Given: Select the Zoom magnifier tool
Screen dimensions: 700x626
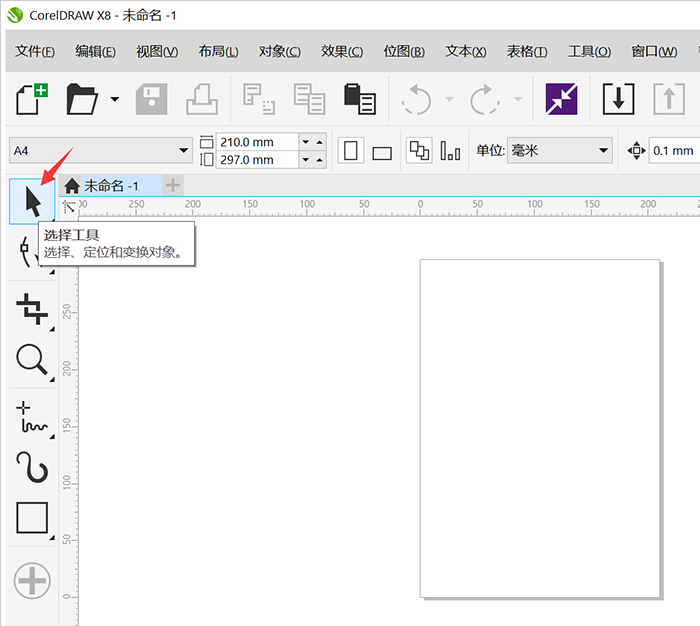Looking at the screenshot, I should (x=32, y=361).
